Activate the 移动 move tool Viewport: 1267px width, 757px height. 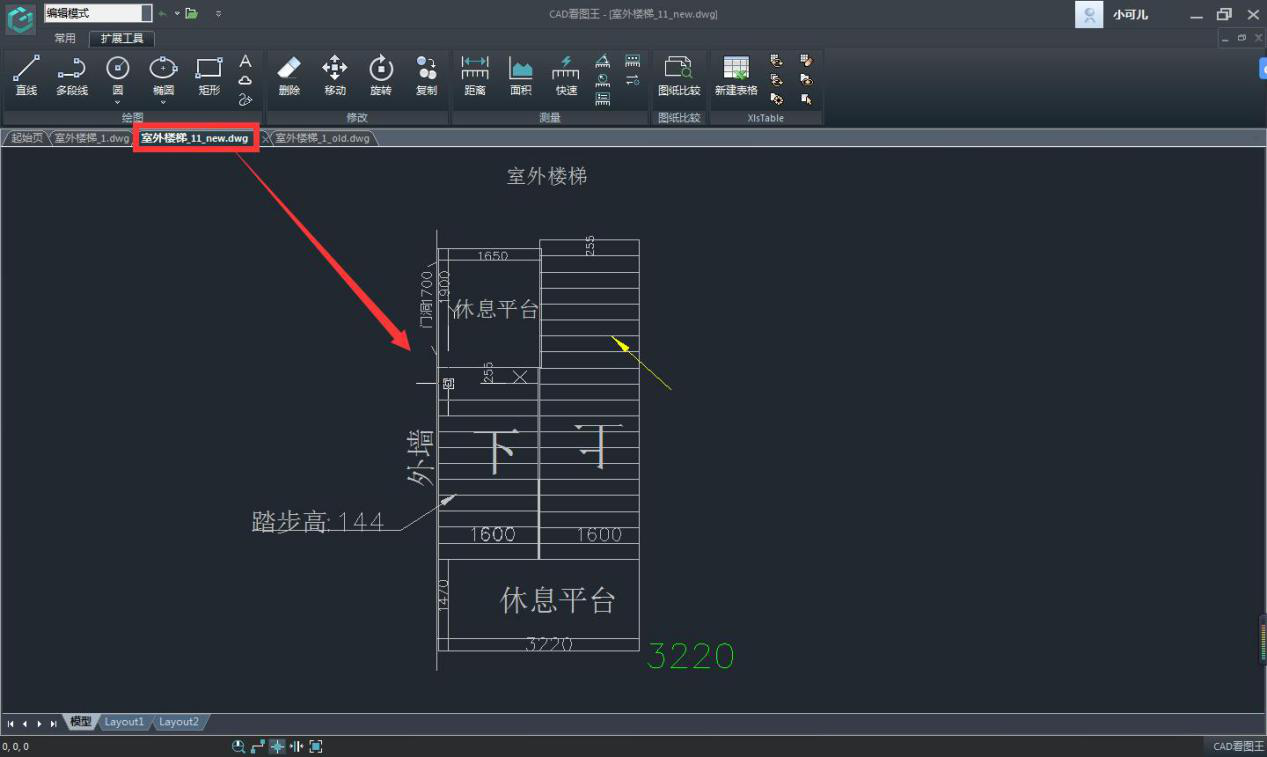334,75
